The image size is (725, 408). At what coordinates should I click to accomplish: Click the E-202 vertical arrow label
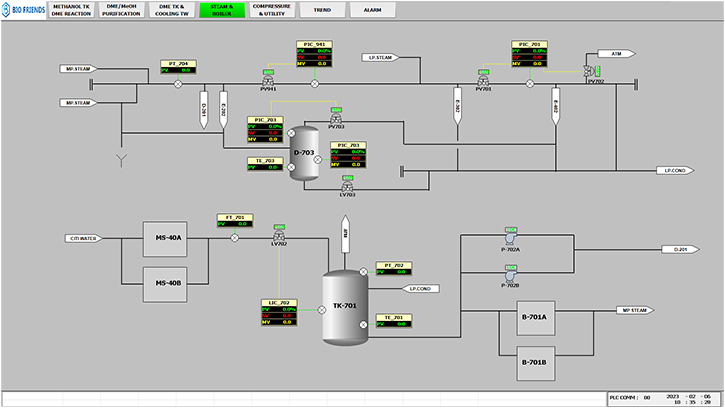point(223,110)
